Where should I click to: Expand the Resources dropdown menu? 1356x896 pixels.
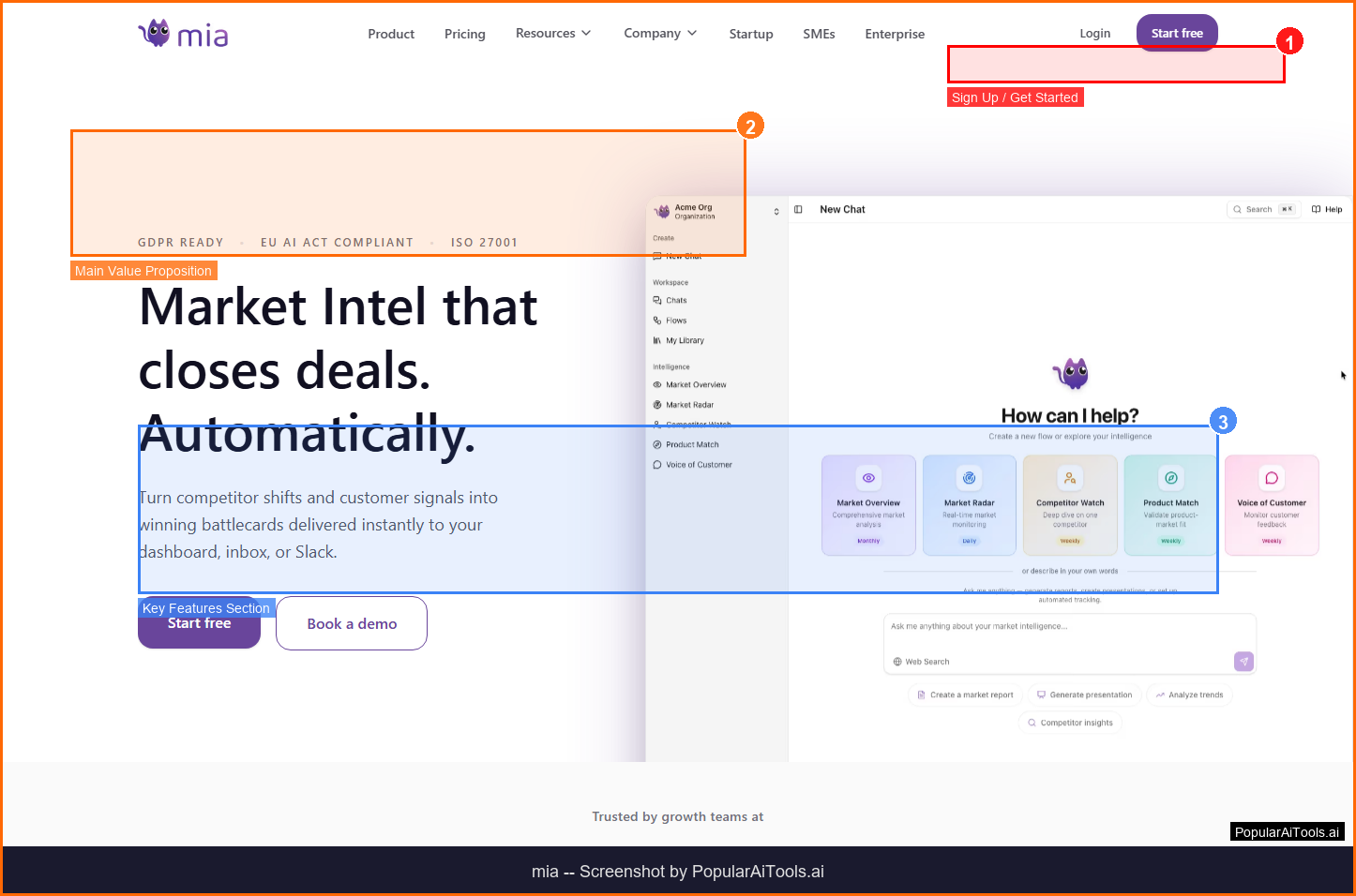553,34
